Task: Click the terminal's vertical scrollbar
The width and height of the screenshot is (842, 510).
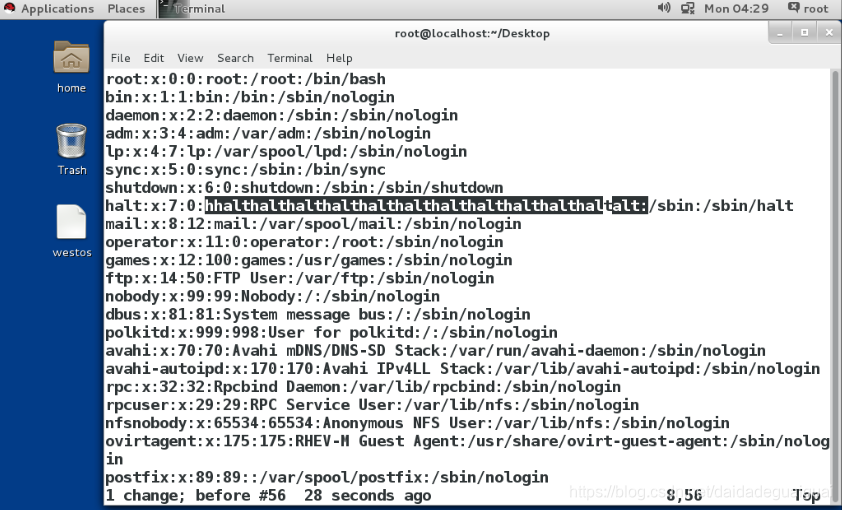Action: (836, 285)
